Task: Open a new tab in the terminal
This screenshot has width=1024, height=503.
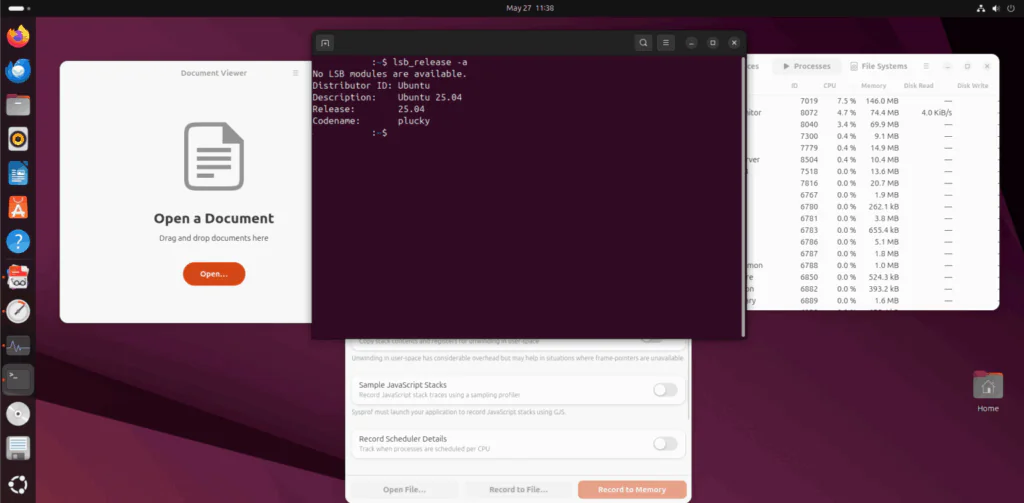Action: point(324,43)
